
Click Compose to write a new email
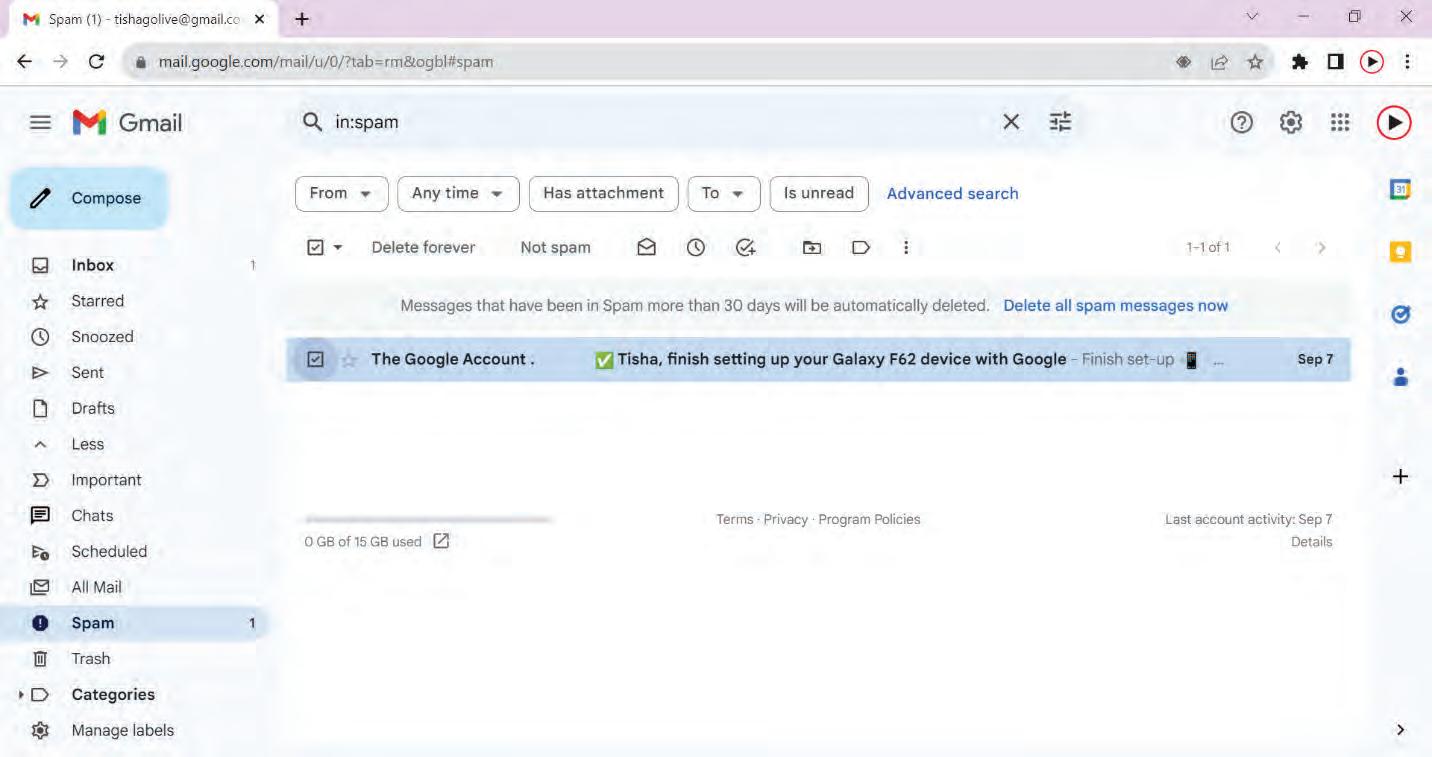(x=90, y=198)
